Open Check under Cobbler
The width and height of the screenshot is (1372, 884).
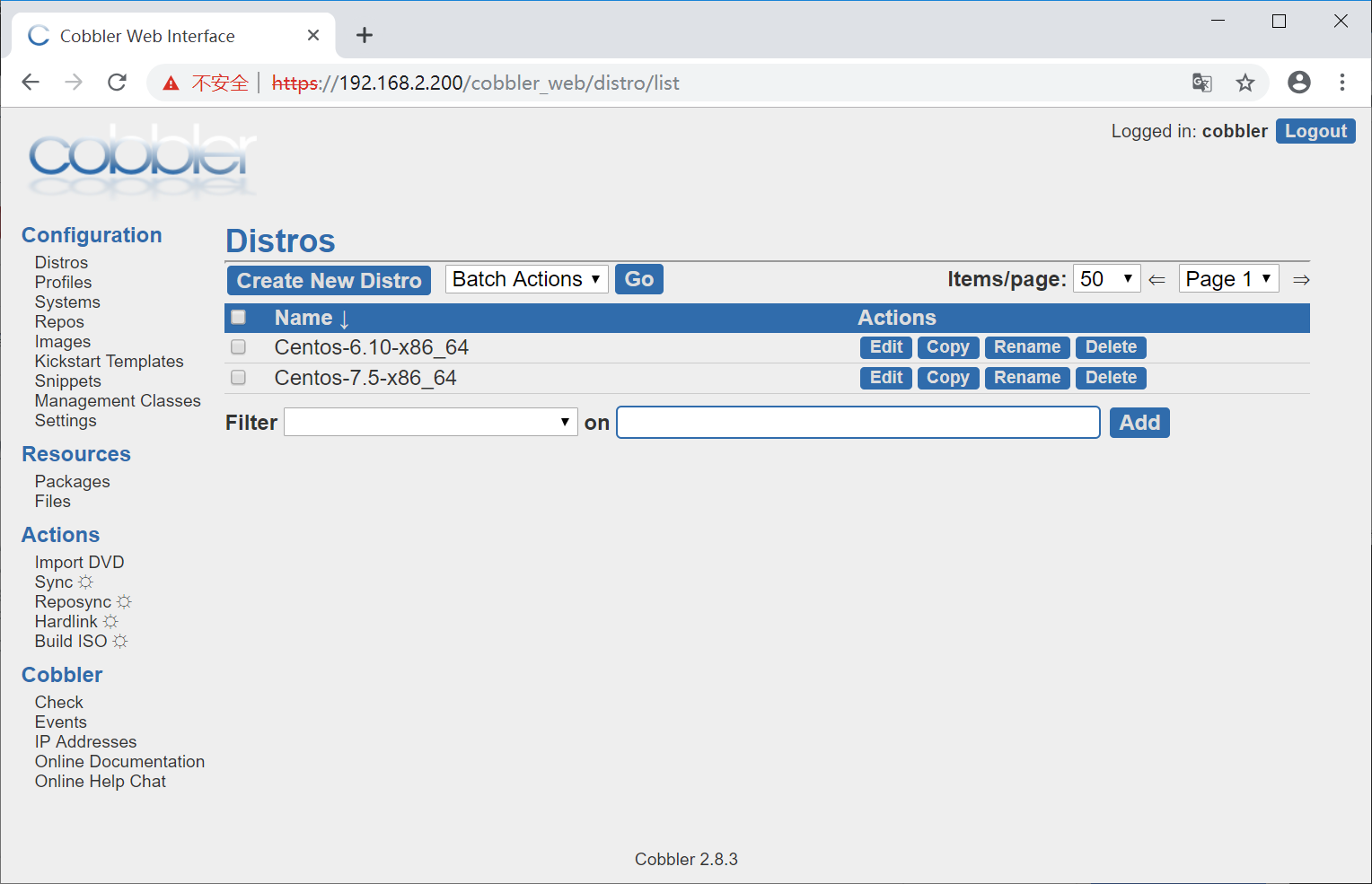click(x=58, y=703)
